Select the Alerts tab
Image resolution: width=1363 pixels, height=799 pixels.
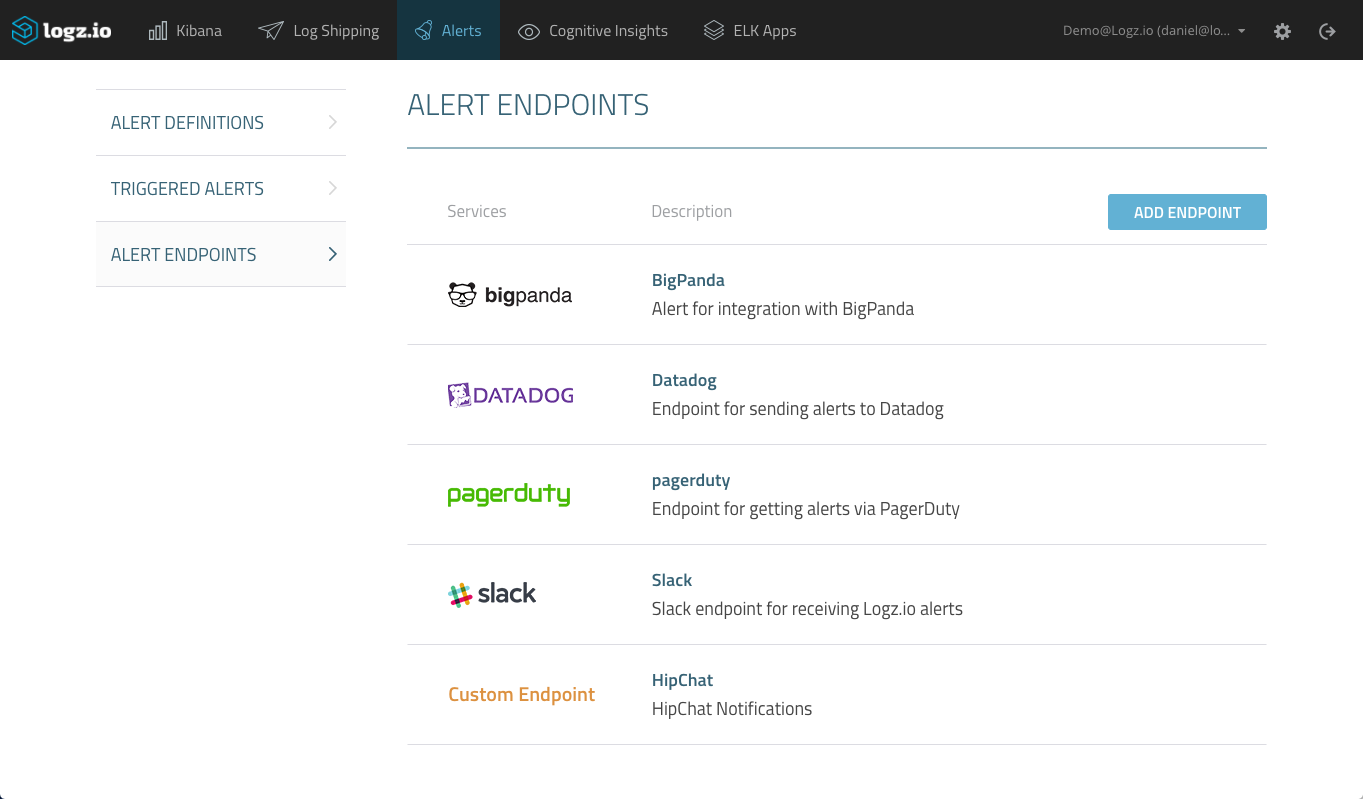tap(448, 30)
